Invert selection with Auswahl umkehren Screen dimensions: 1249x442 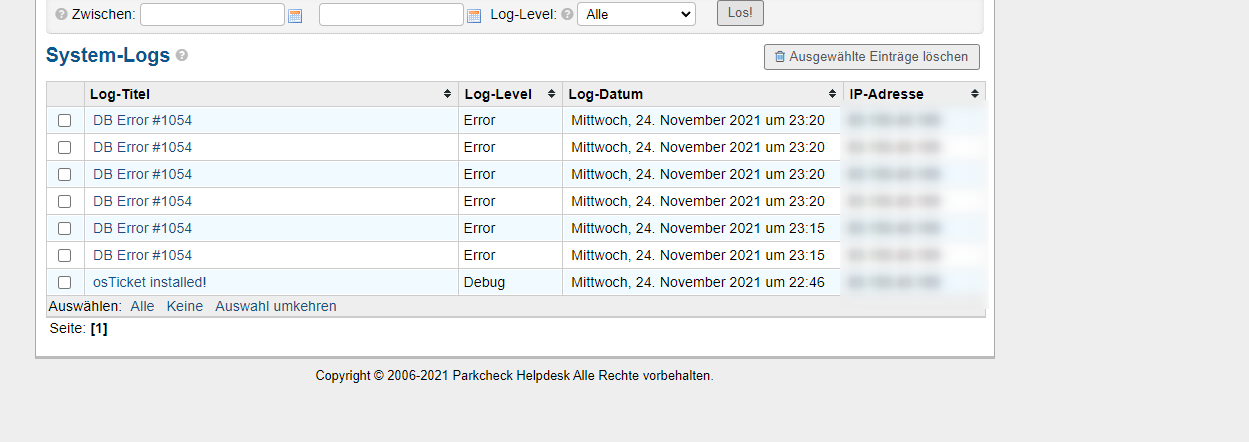click(276, 306)
